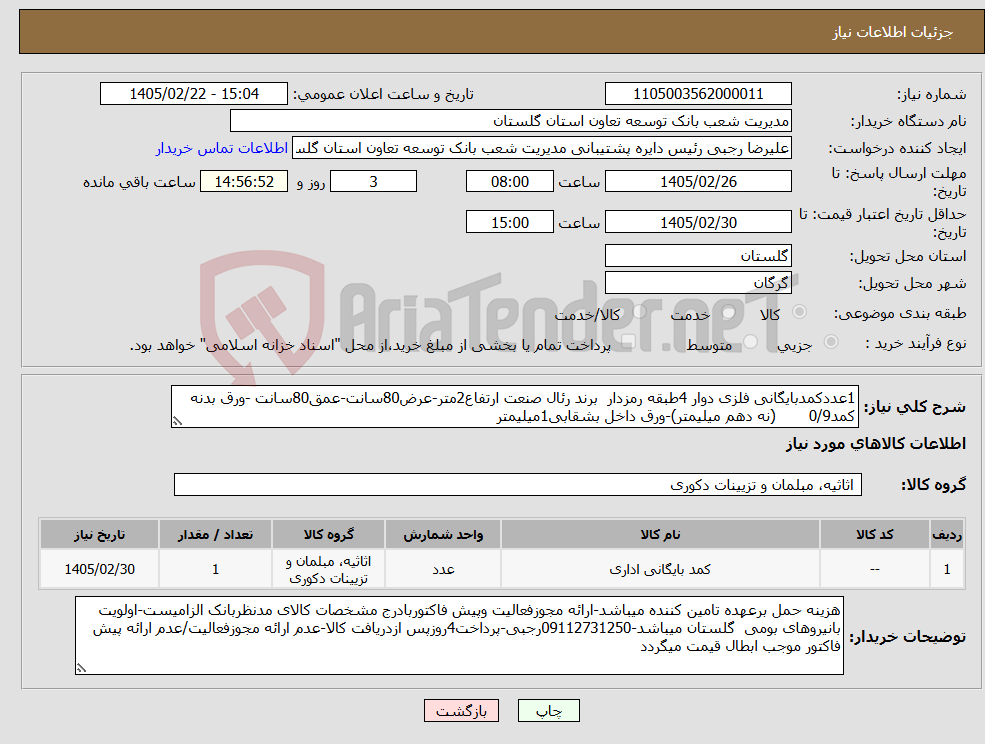Click the تعداد / مقدار column header
The height and width of the screenshot is (744, 985).
coord(215,535)
